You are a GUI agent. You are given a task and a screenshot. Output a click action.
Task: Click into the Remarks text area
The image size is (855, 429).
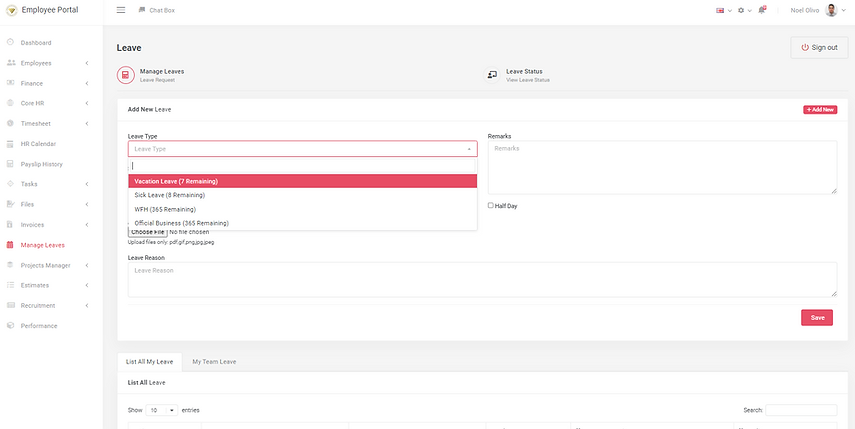click(663, 167)
